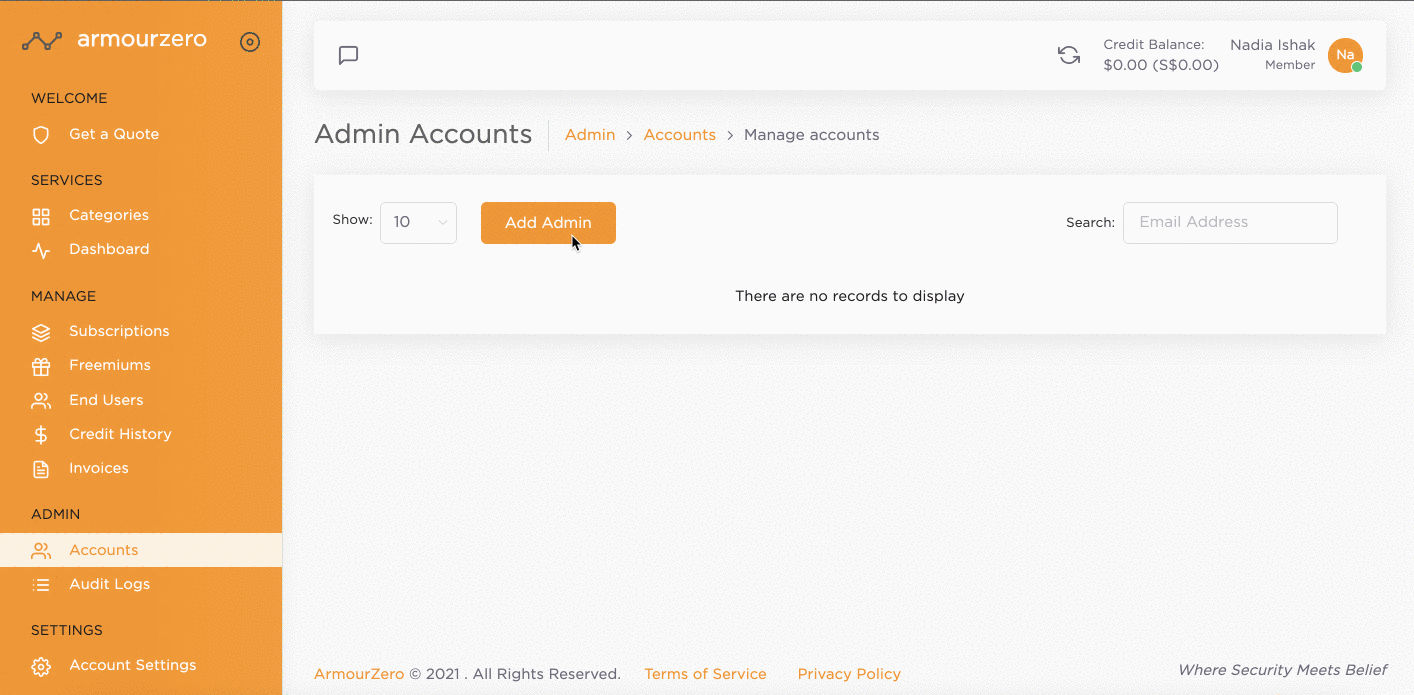The height and width of the screenshot is (695, 1414).
Task: Click the Credit Balance amount text
Action: (1161, 65)
